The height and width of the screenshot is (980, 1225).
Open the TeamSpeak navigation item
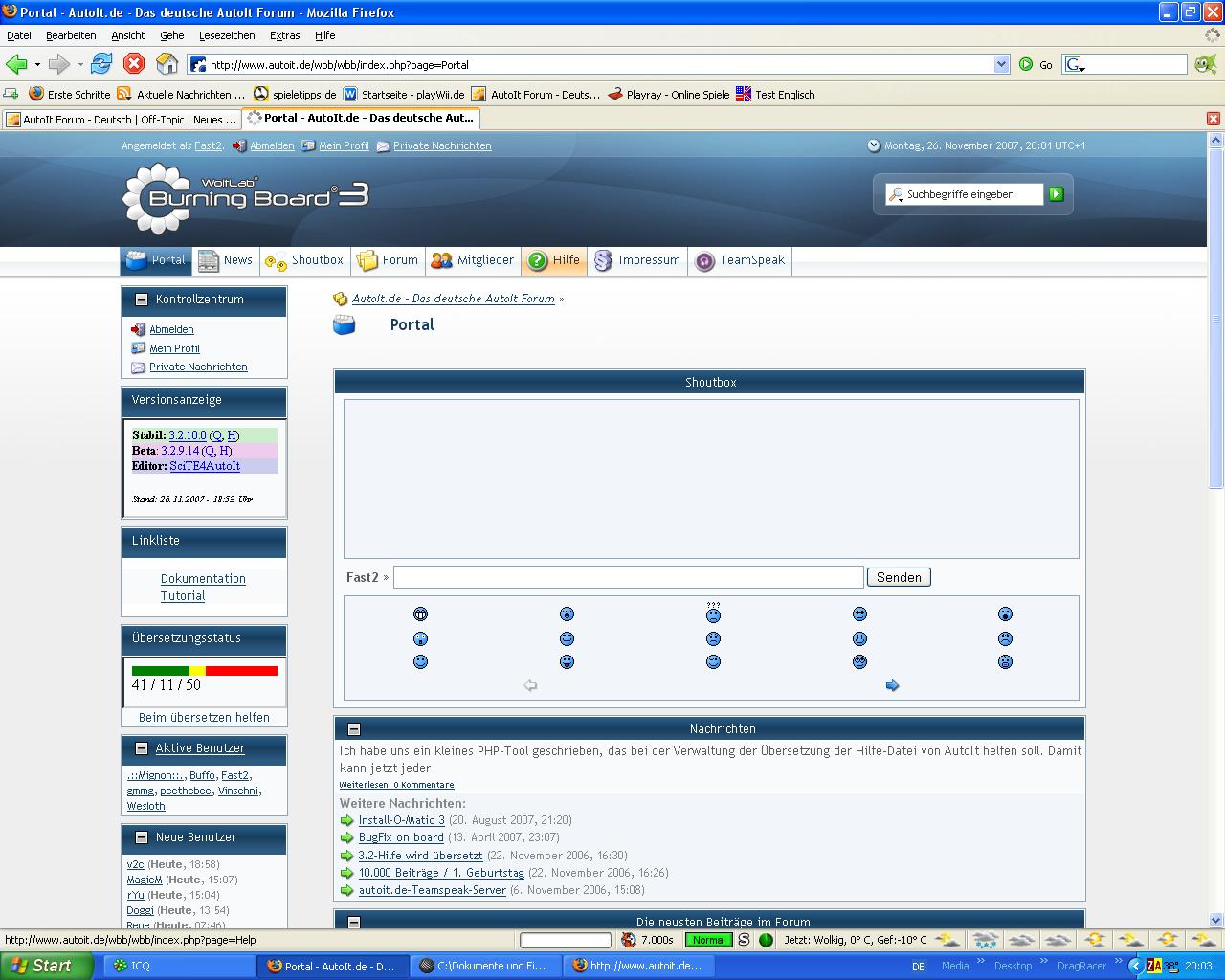[x=740, y=260]
